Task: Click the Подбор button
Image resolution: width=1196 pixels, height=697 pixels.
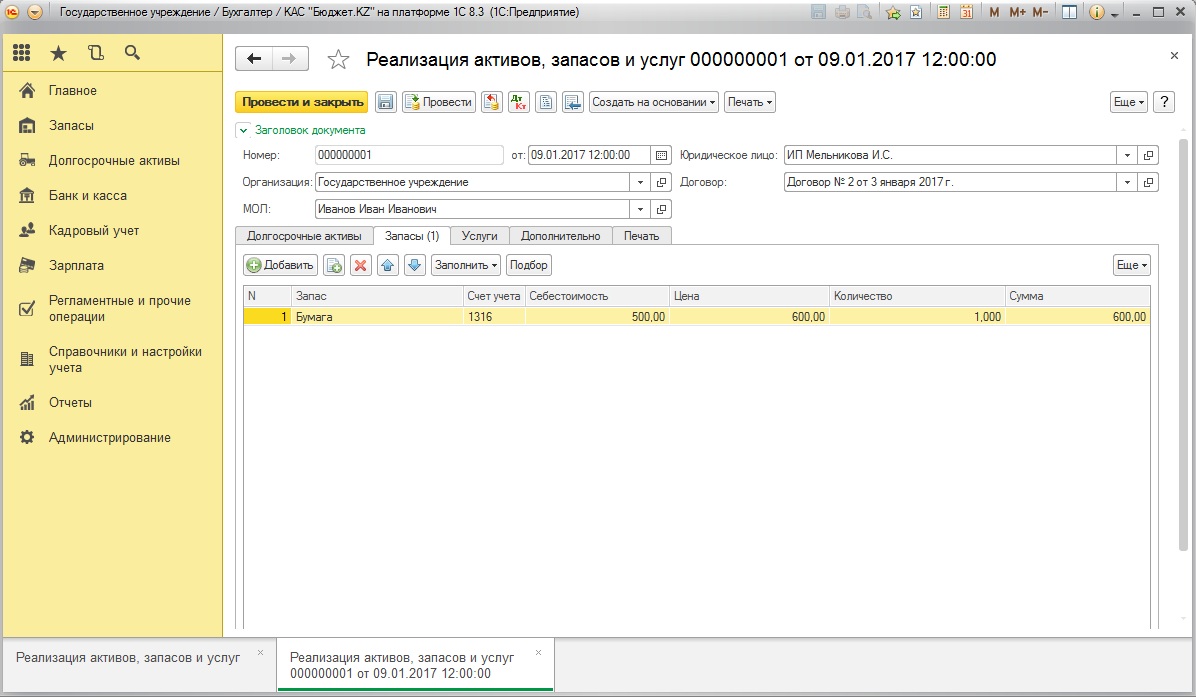Action: (x=529, y=265)
